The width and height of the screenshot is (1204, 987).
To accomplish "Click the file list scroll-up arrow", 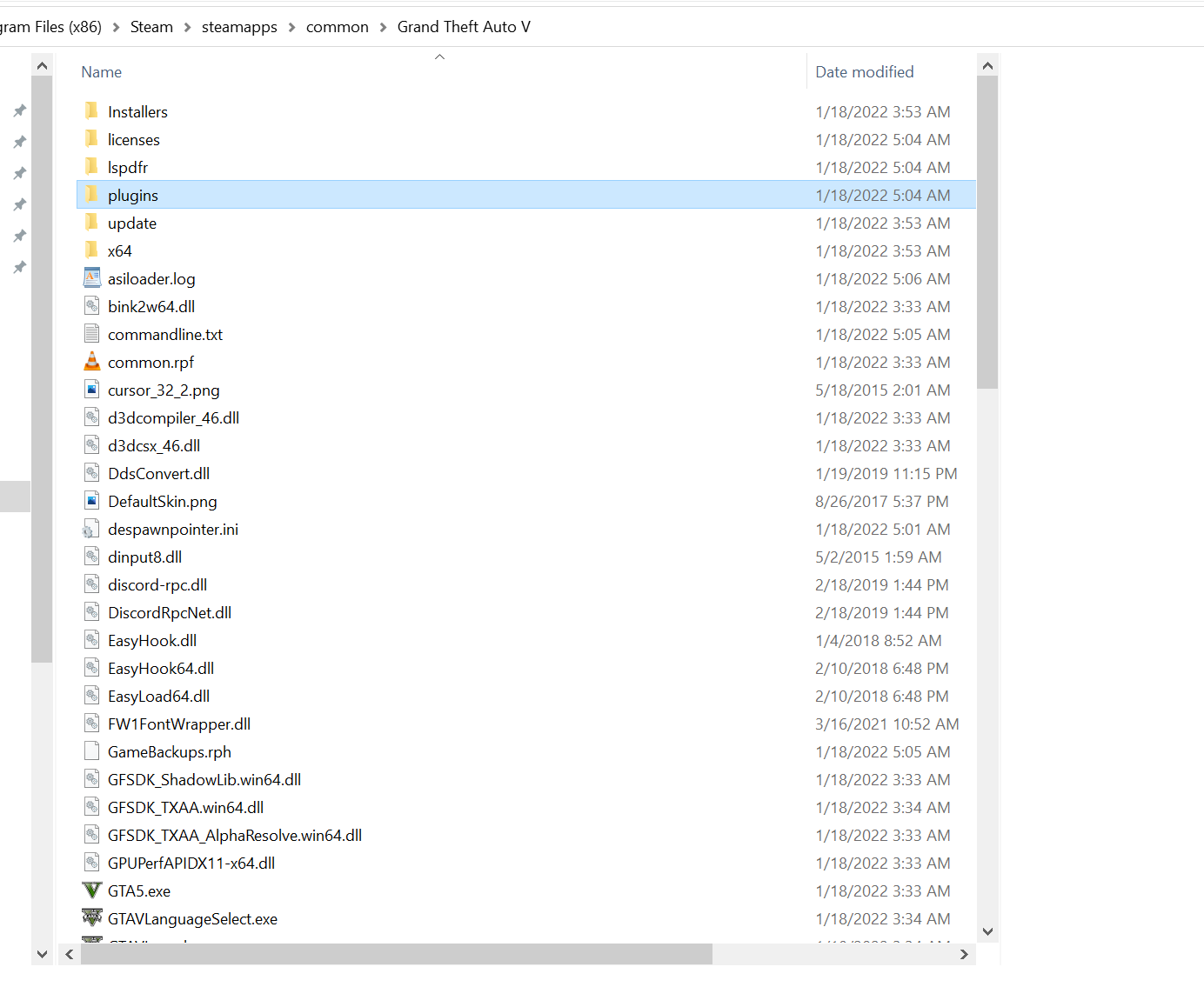I will [x=987, y=65].
